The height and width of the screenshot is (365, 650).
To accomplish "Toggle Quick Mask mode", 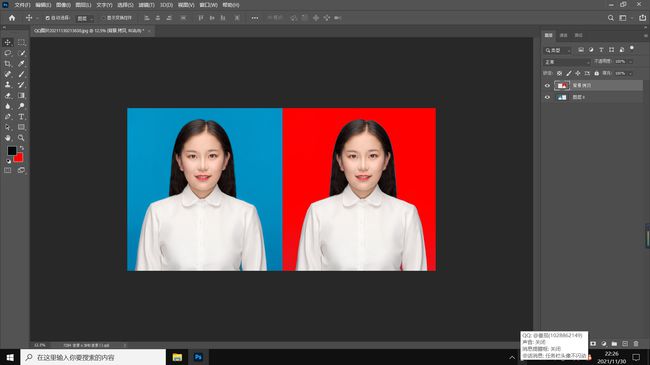I will (7, 170).
